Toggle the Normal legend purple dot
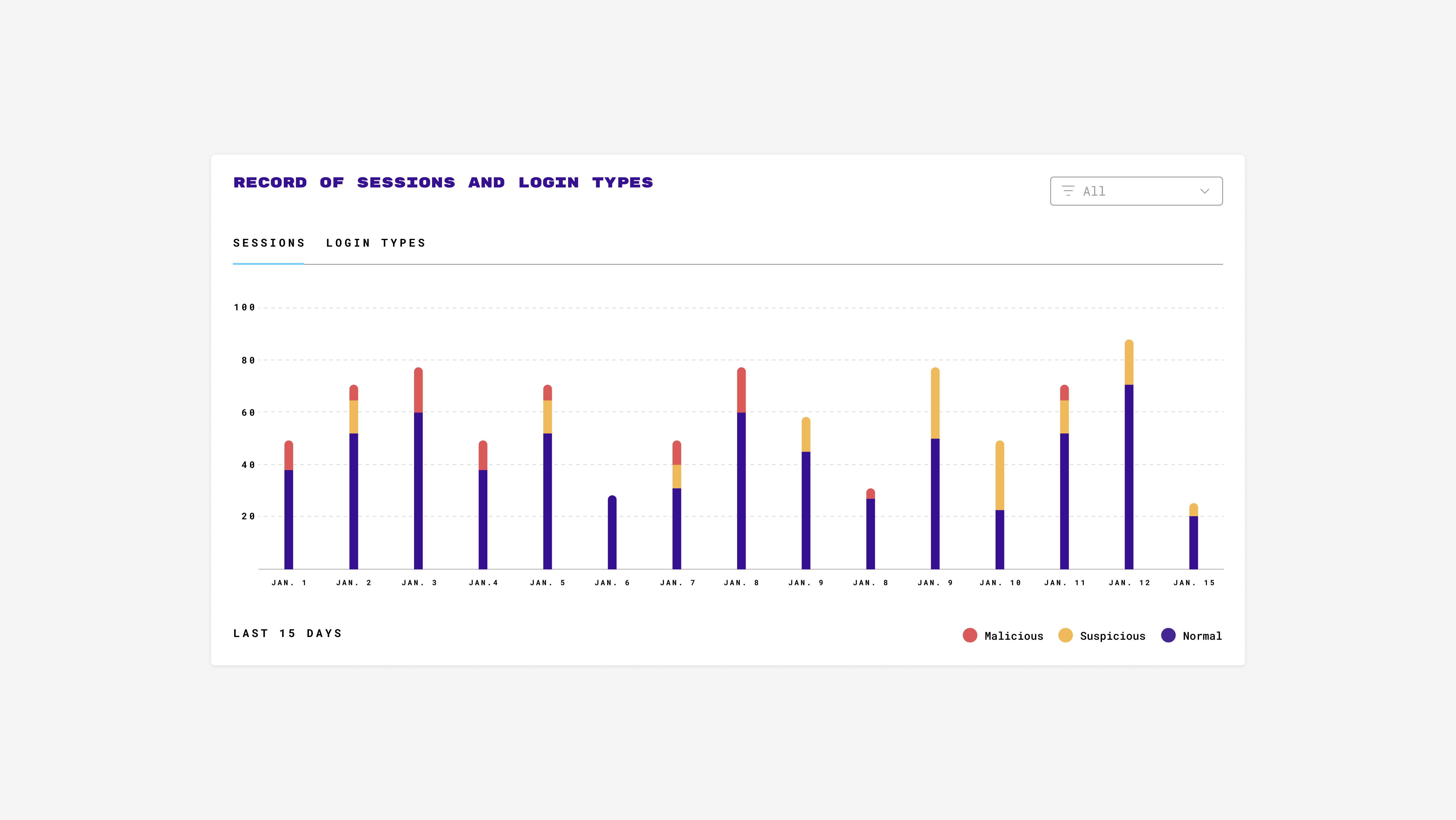 click(1168, 635)
